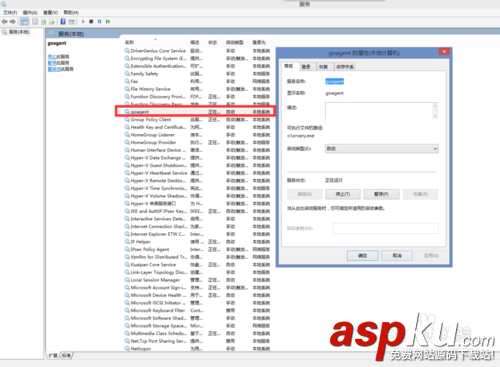This screenshot has width=500, height=367.
Task: Click the 停止(T) button in the dialog
Action: [x=343, y=194]
